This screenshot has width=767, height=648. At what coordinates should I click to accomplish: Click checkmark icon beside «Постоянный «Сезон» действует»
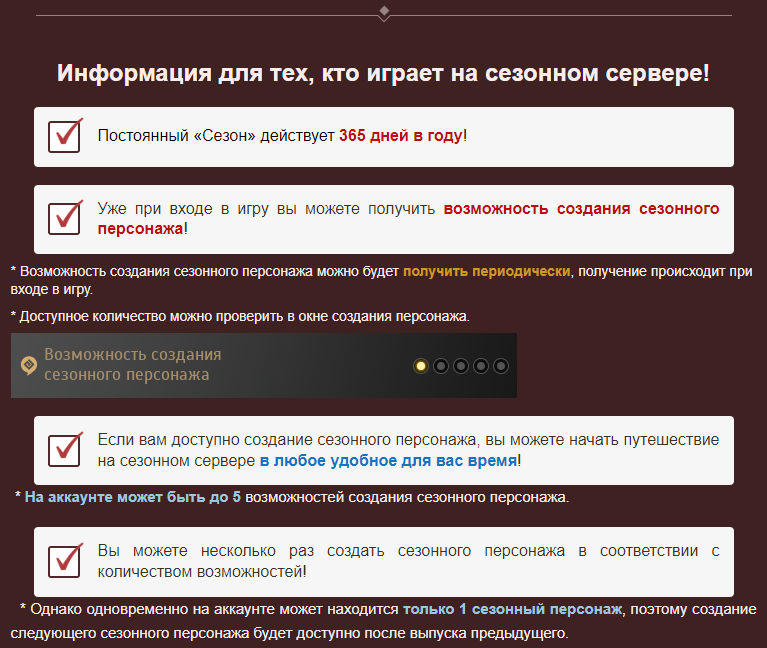(x=65, y=135)
